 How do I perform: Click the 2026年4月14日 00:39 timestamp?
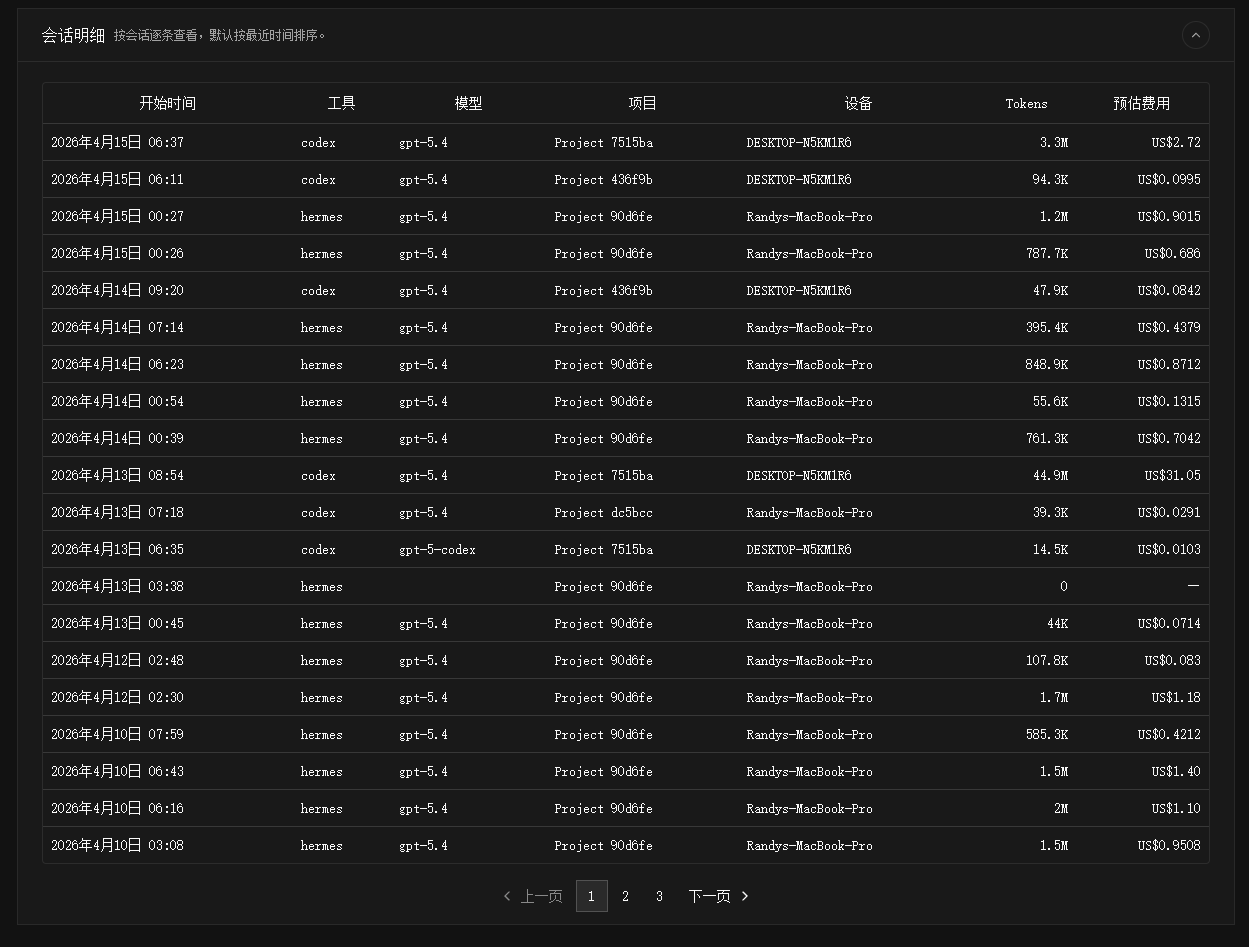117,438
